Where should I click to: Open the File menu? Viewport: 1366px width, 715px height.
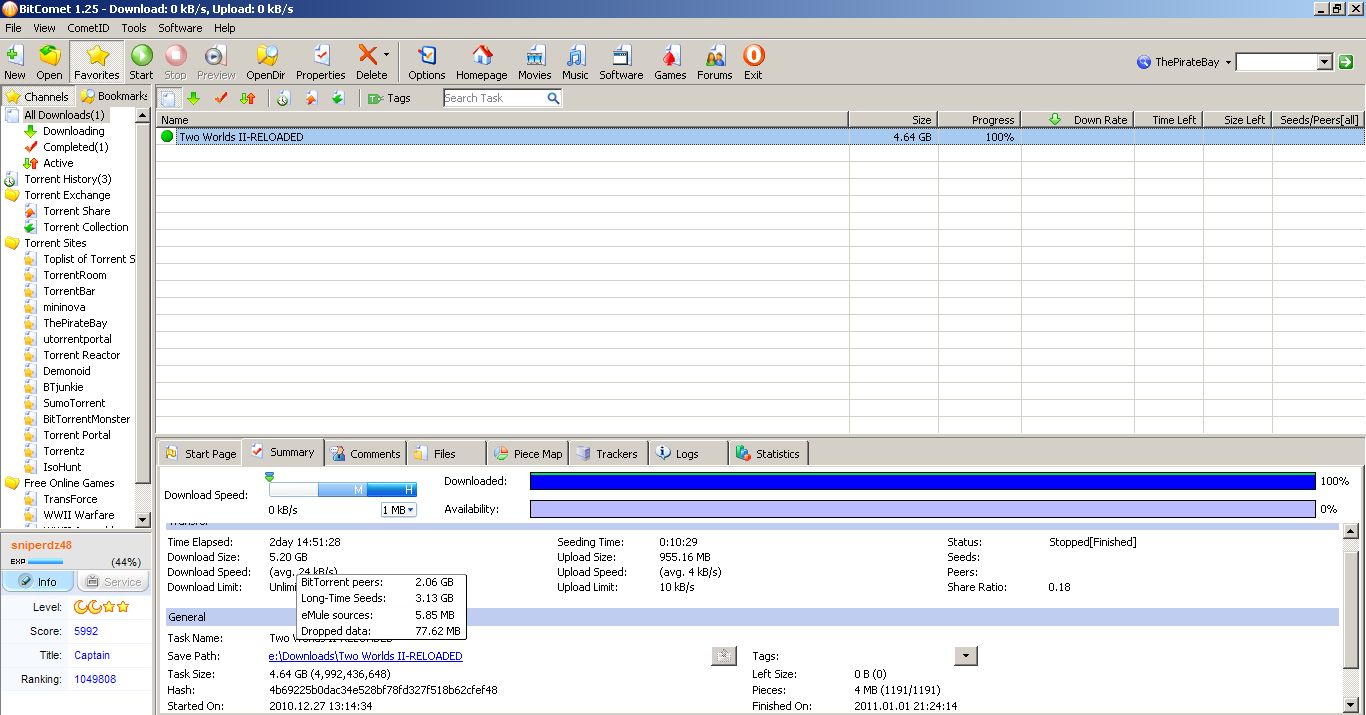tap(13, 28)
